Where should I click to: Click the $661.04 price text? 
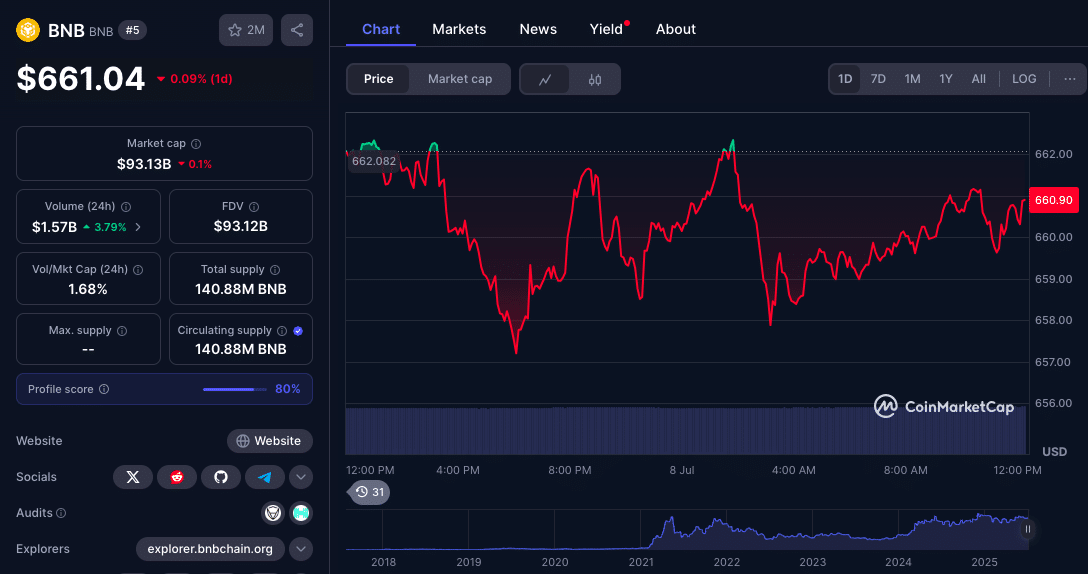click(x=80, y=78)
